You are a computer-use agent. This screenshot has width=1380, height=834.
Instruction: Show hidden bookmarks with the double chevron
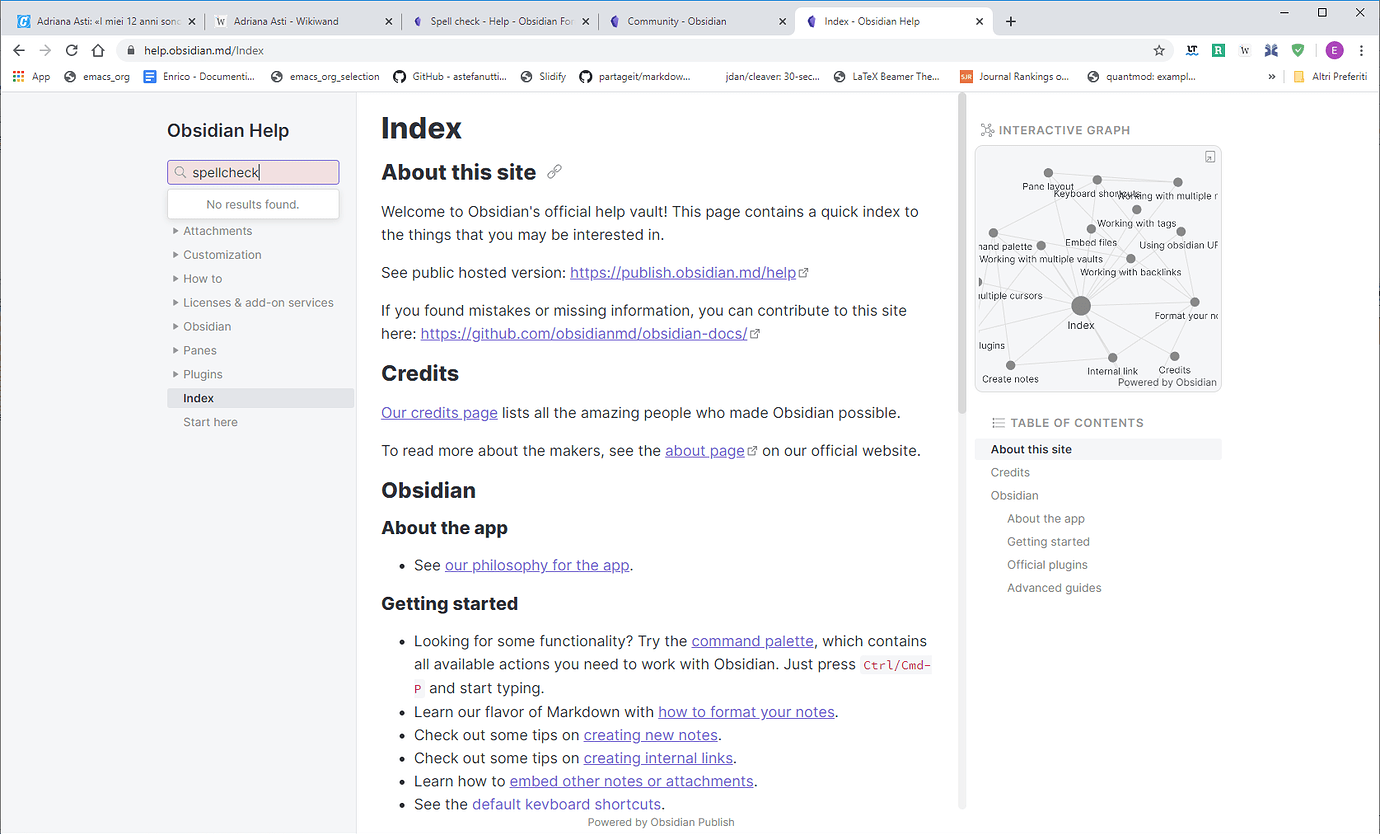[x=1271, y=76]
